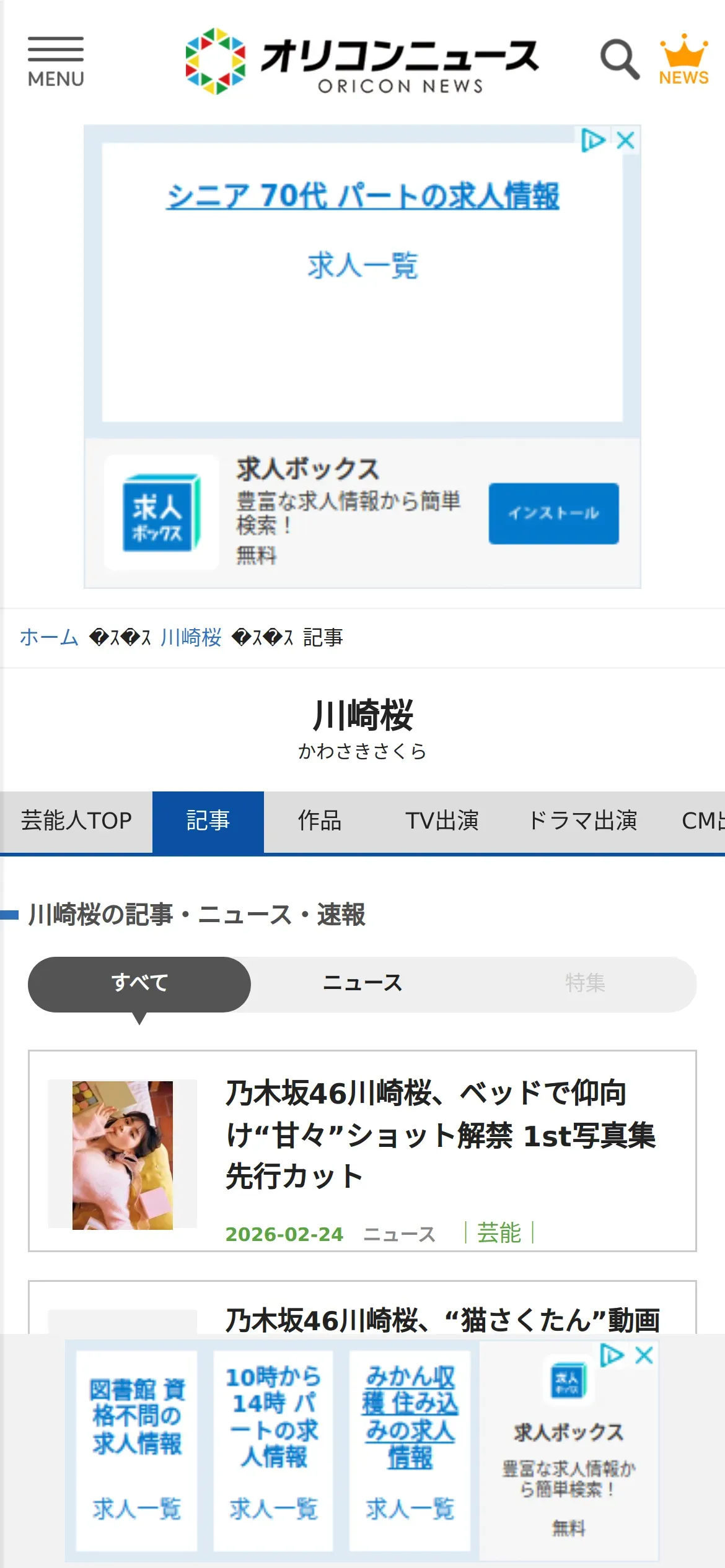This screenshot has width=725, height=1568.
Task: Click the 川崎桜 name heading
Action: pos(362,715)
